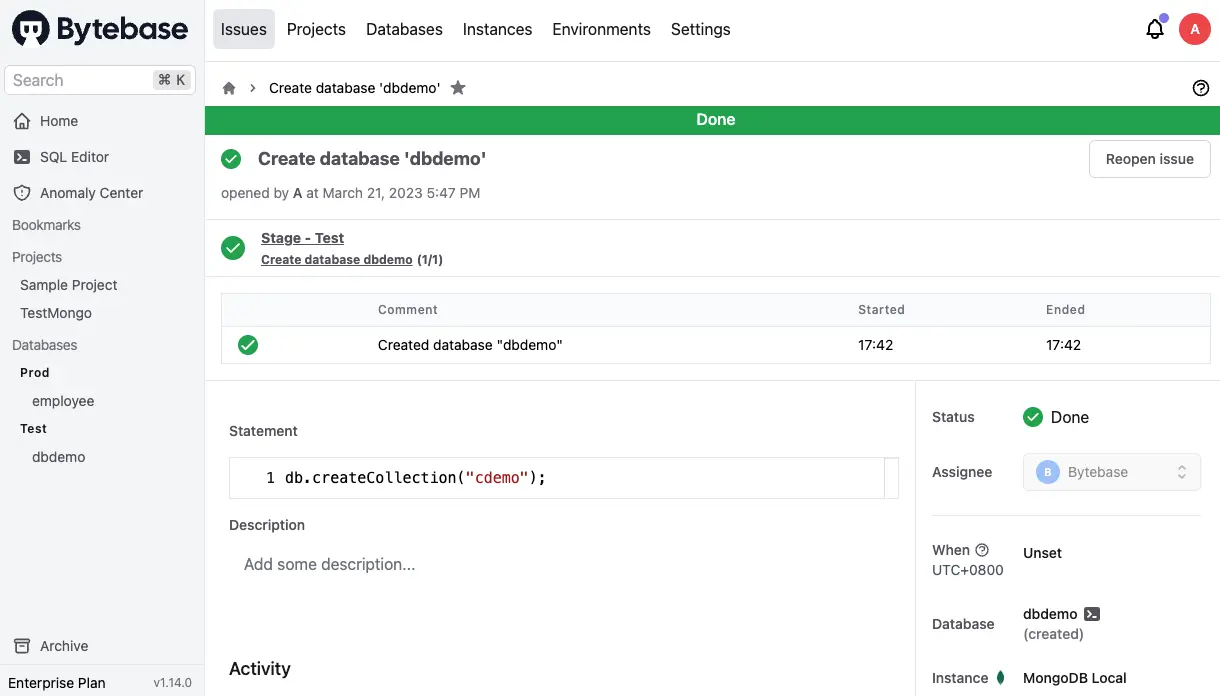Click the help icon next to When
The height and width of the screenshot is (696, 1220).
pyautogui.click(x=982, y=550)
